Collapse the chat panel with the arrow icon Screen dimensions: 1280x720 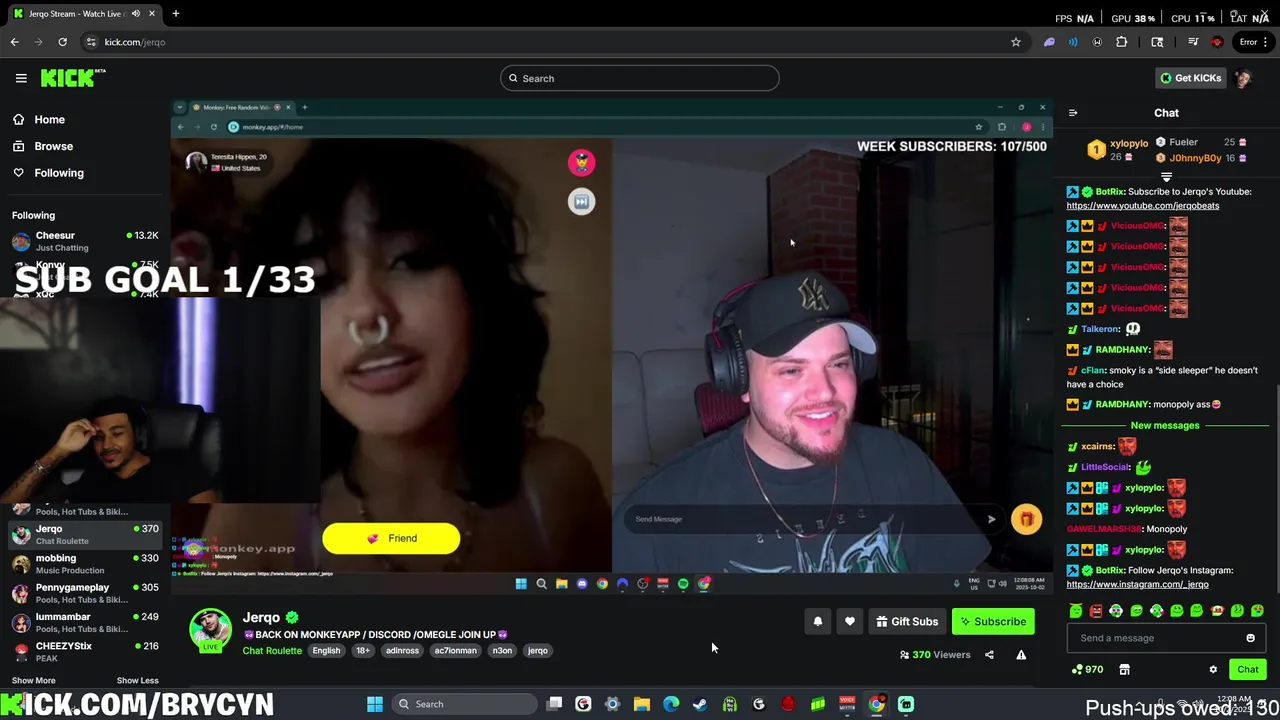tap(1073, 113)
